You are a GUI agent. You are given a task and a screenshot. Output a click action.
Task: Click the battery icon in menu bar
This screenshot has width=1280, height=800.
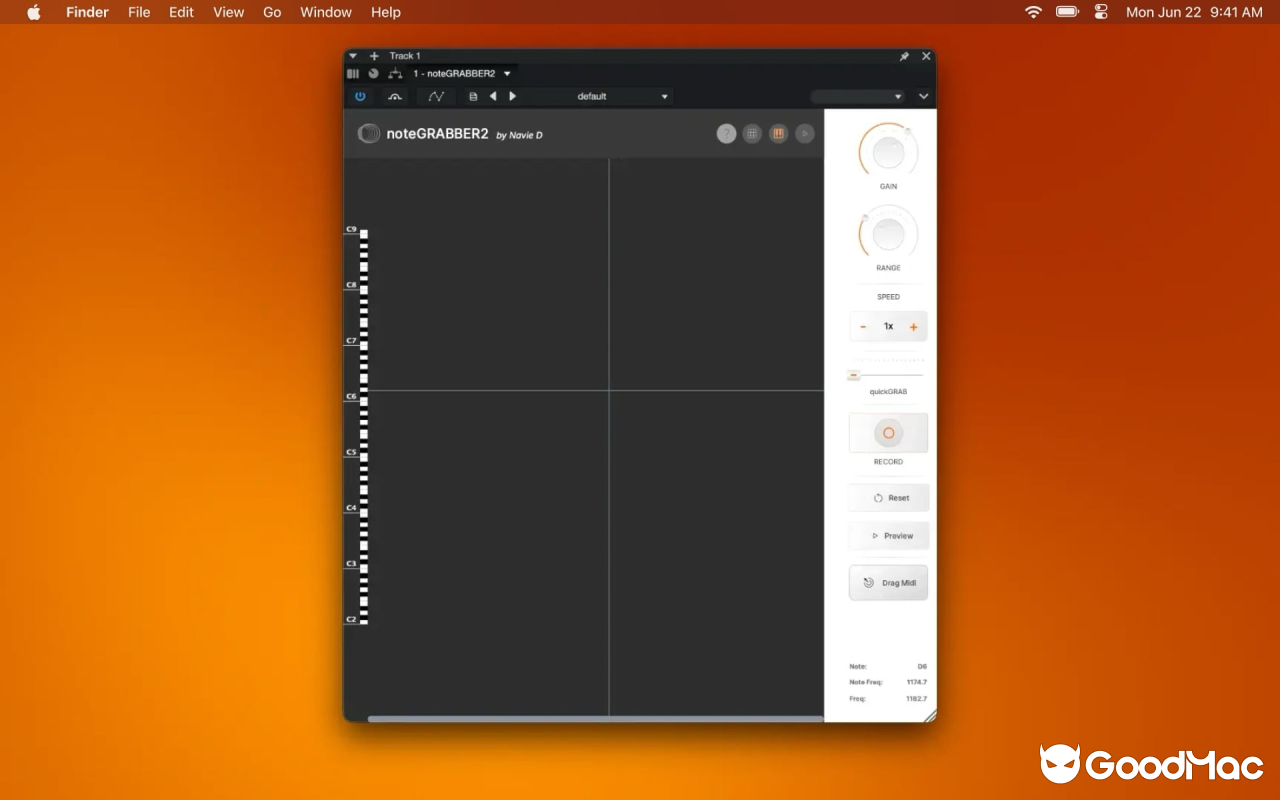click(x=1067, y=12)
